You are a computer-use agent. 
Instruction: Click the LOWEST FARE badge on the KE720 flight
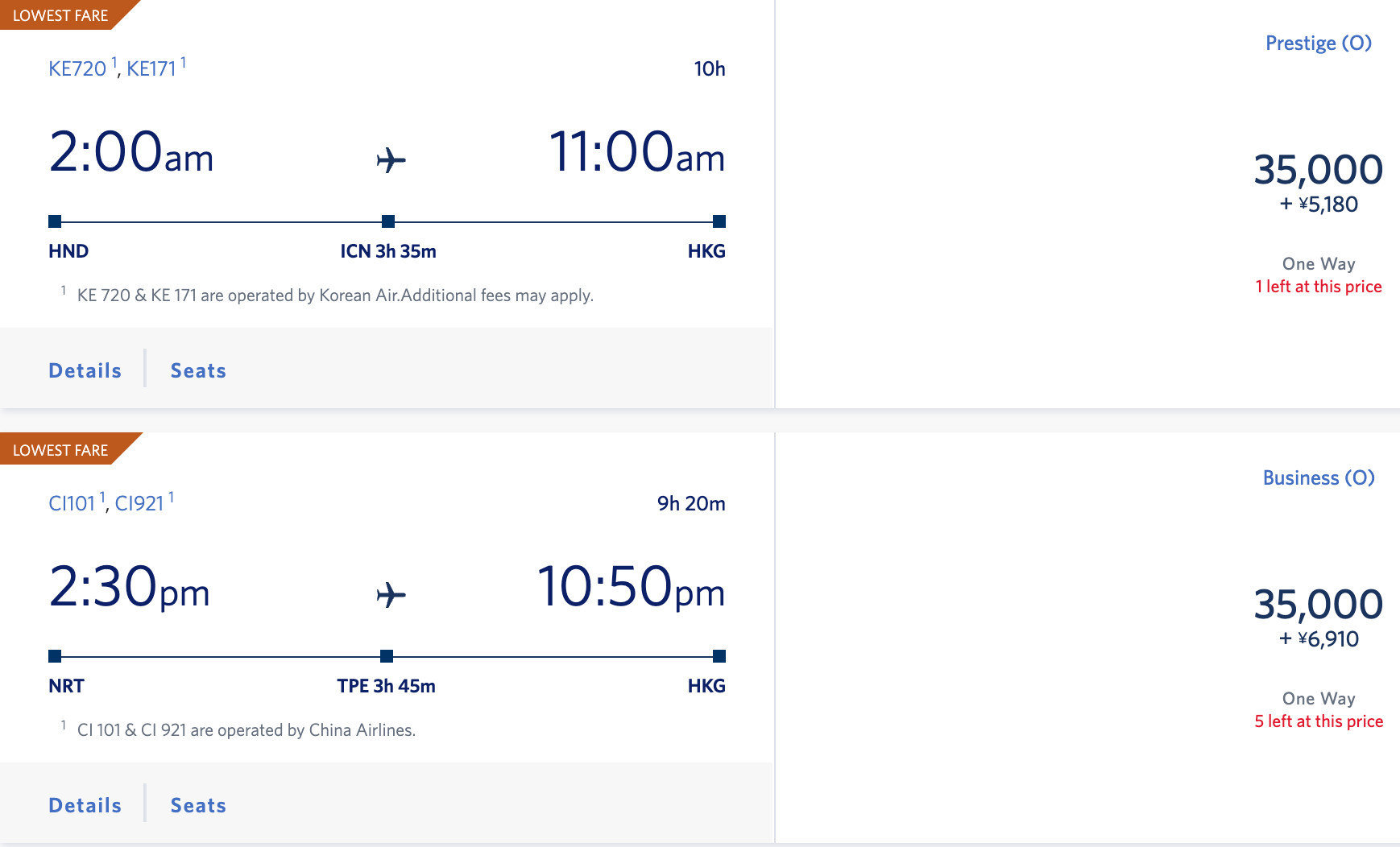pos(60,14)
